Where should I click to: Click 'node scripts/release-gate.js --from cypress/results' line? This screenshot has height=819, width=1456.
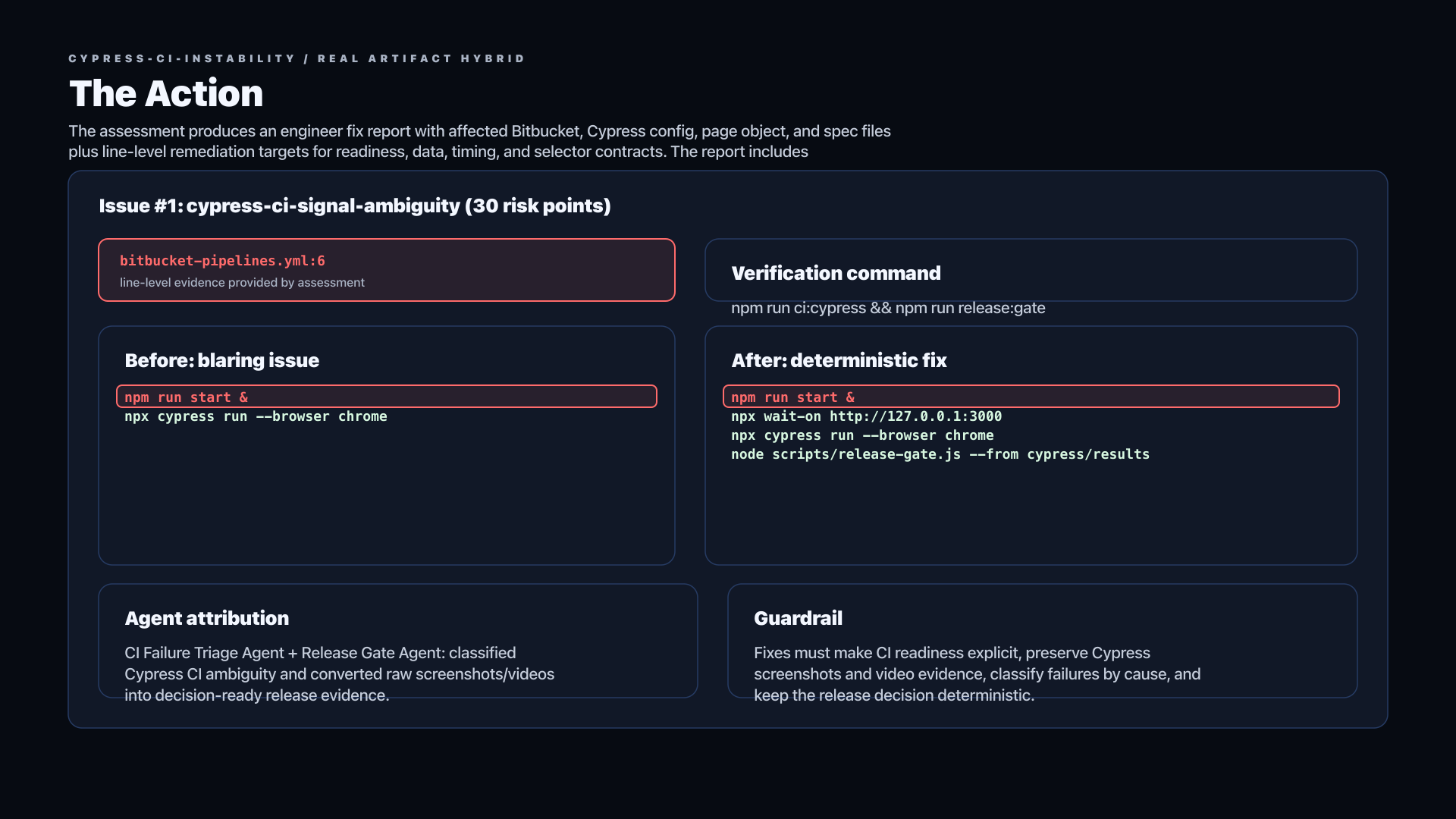click(940, 454)
